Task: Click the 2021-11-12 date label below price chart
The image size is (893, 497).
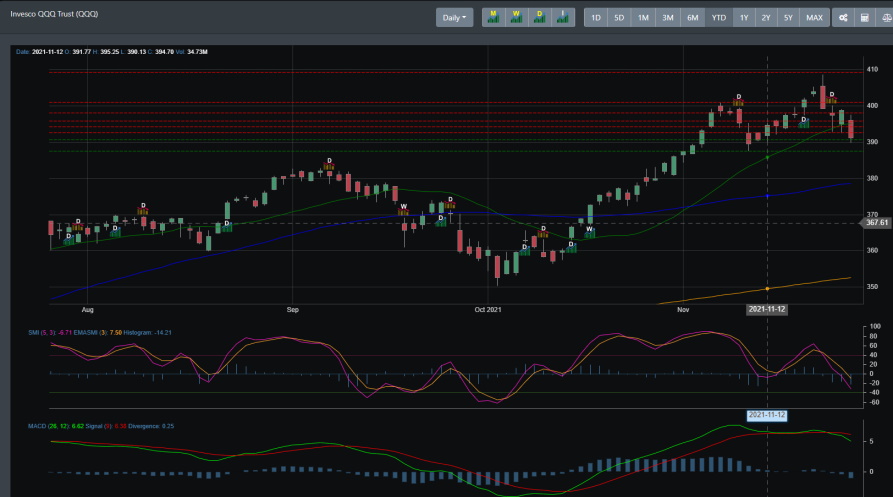Action: (x=767, y=309)
